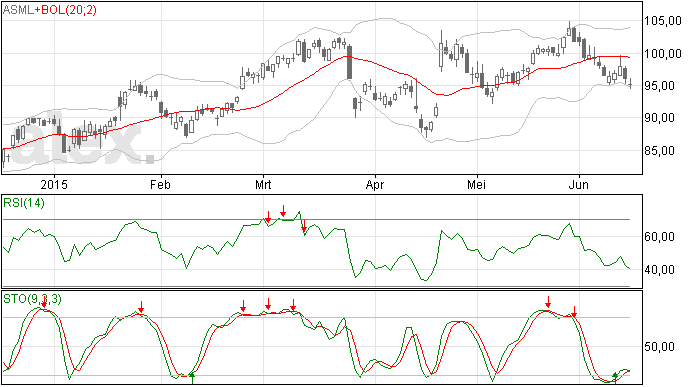Click the RSI 40,00 axis value
The height and width of the screenshot is (387, 690).
pos(659,269)
